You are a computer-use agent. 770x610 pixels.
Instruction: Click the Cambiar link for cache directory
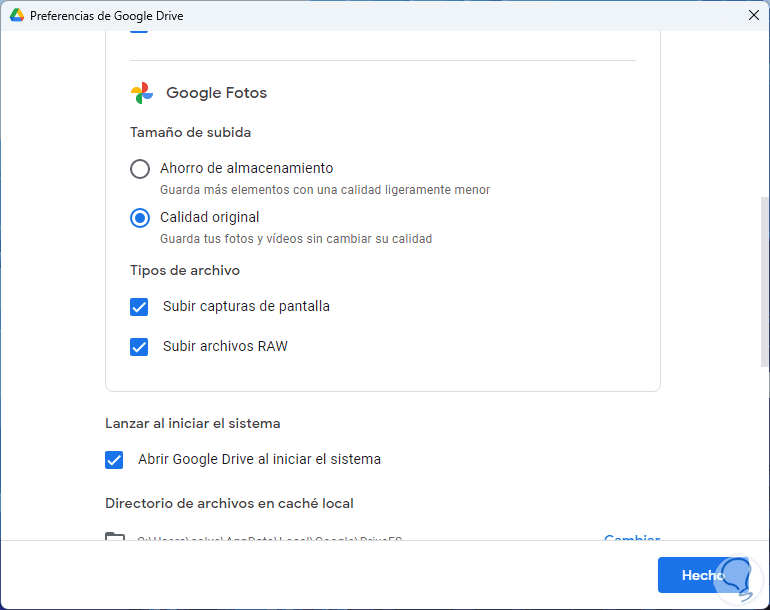632,538
